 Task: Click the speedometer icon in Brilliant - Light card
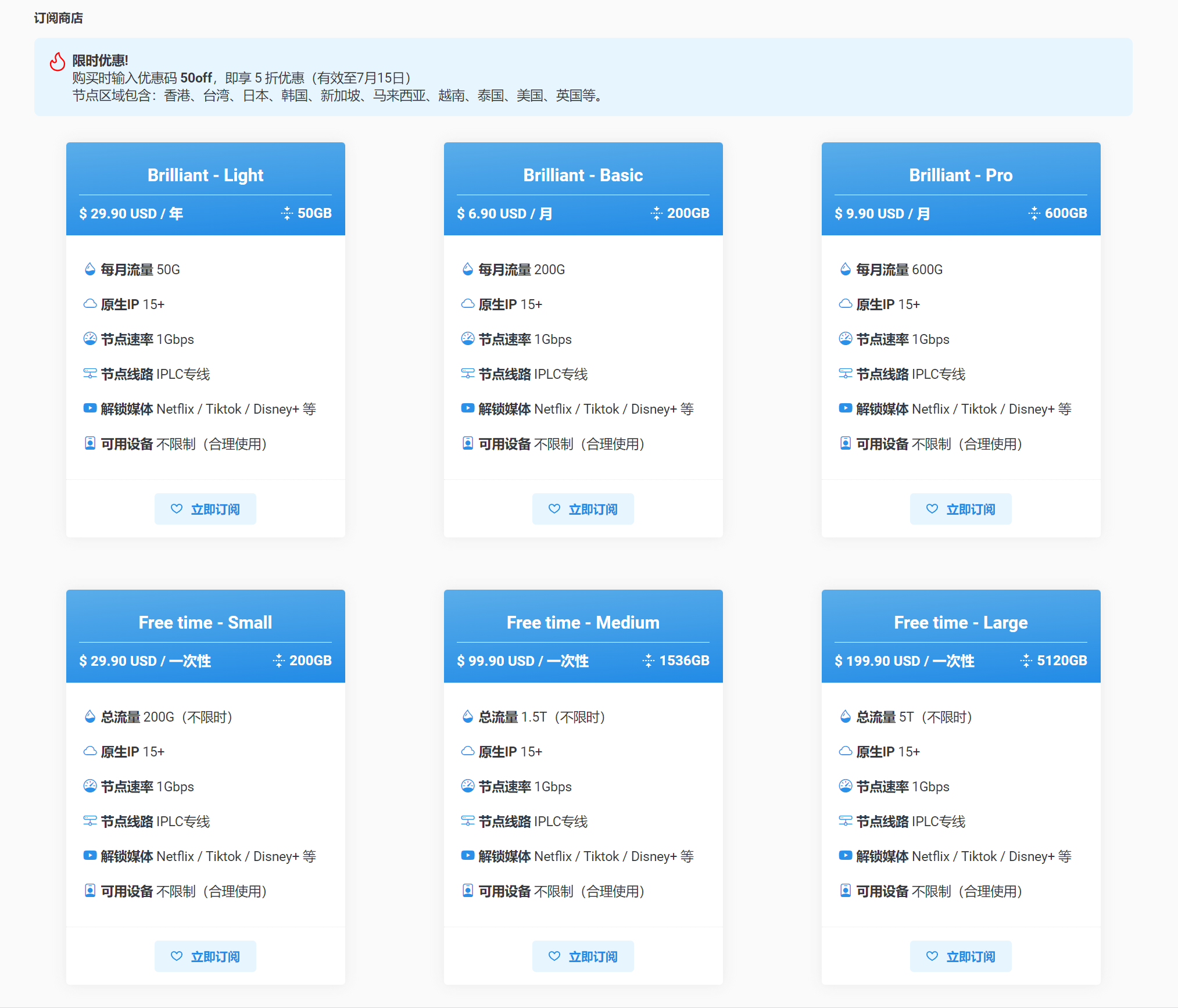(89, 339)
